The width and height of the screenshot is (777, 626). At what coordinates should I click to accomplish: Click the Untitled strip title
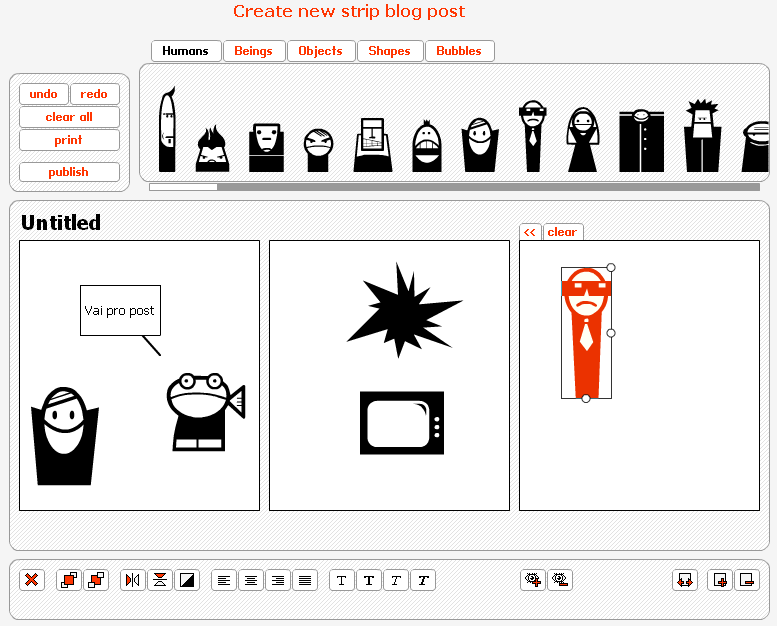tap(61, 223)
